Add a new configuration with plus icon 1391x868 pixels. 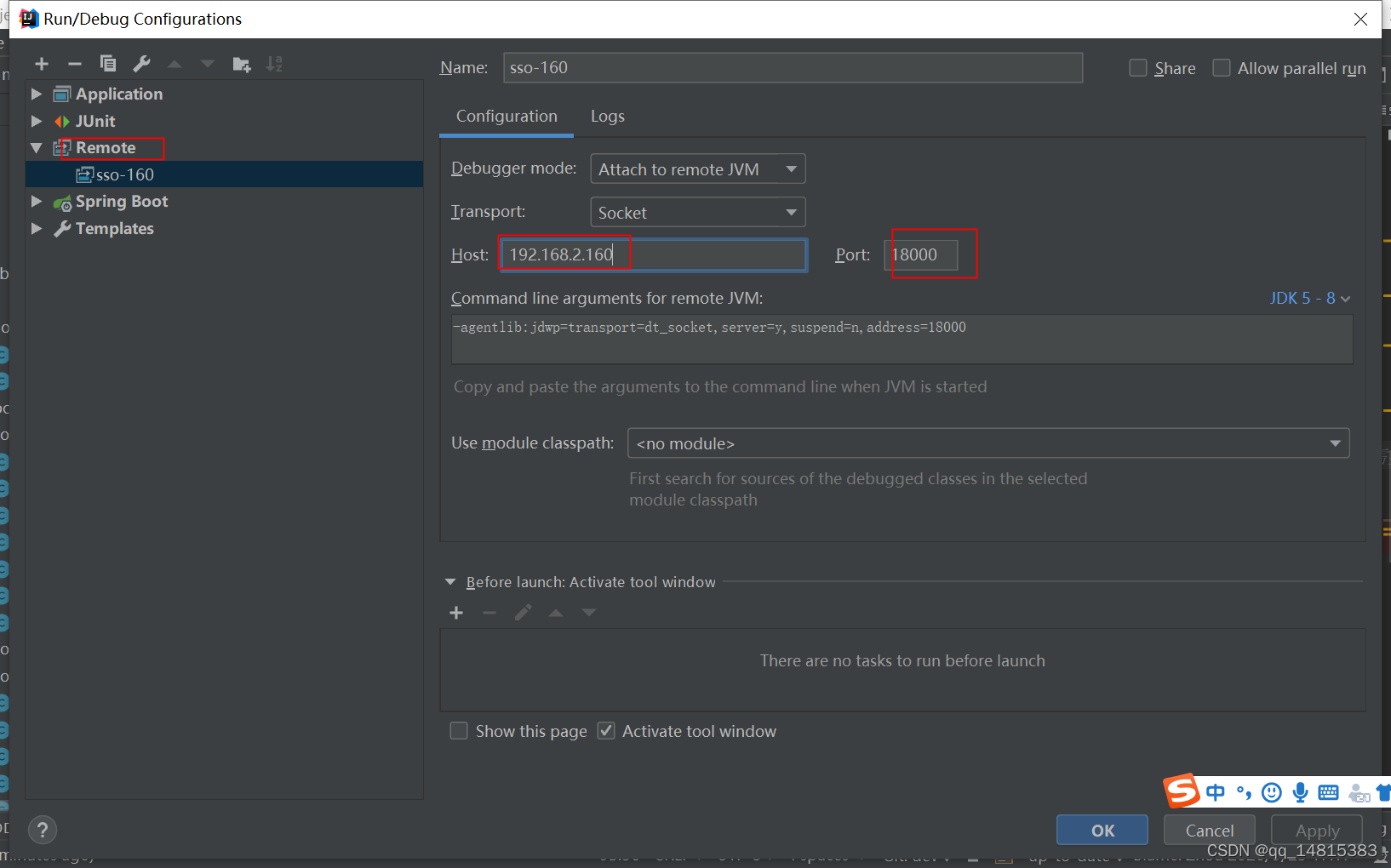tap(42, 64)
